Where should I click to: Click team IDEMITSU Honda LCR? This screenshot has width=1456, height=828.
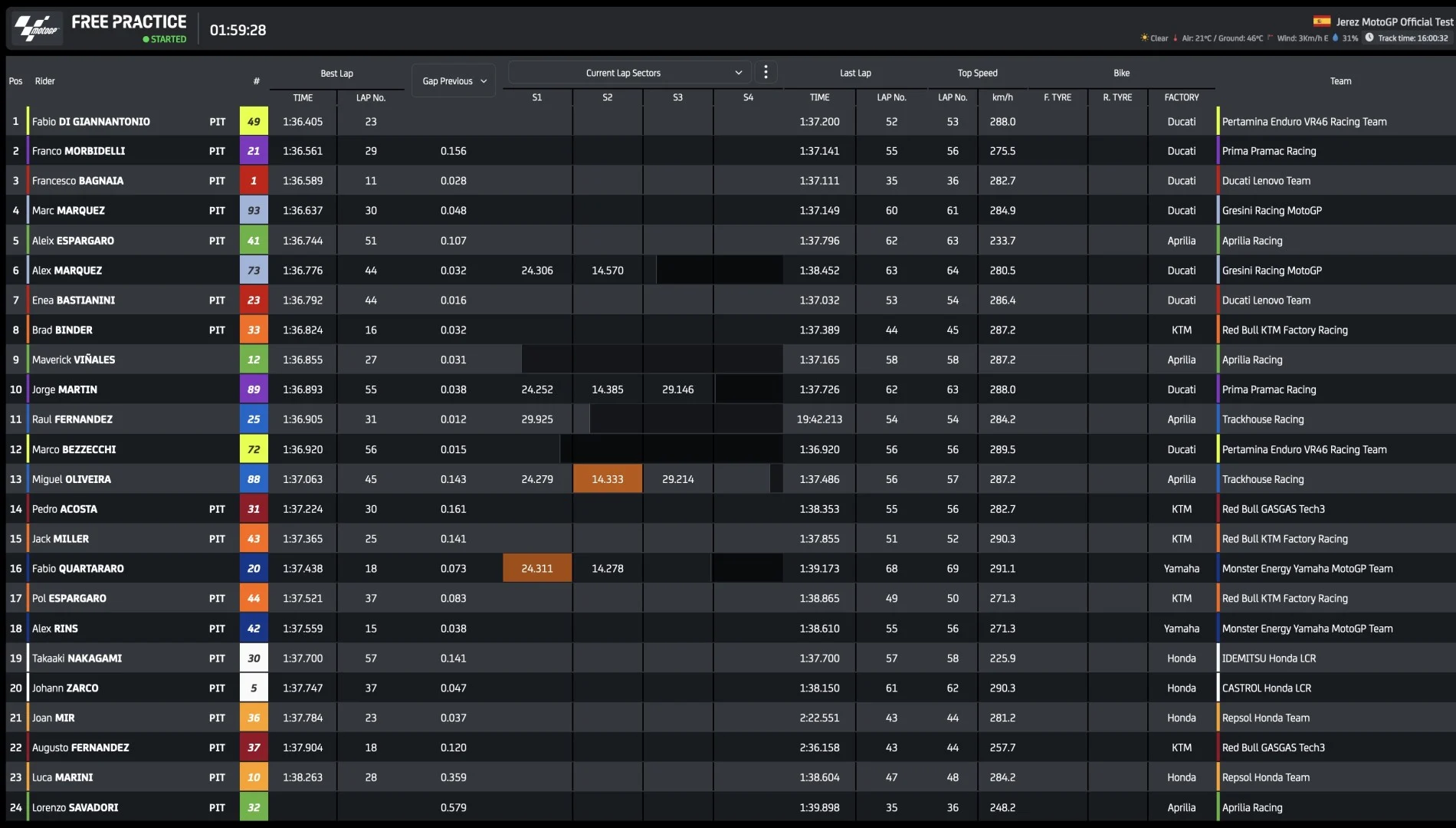click(x=1269, y=658)
